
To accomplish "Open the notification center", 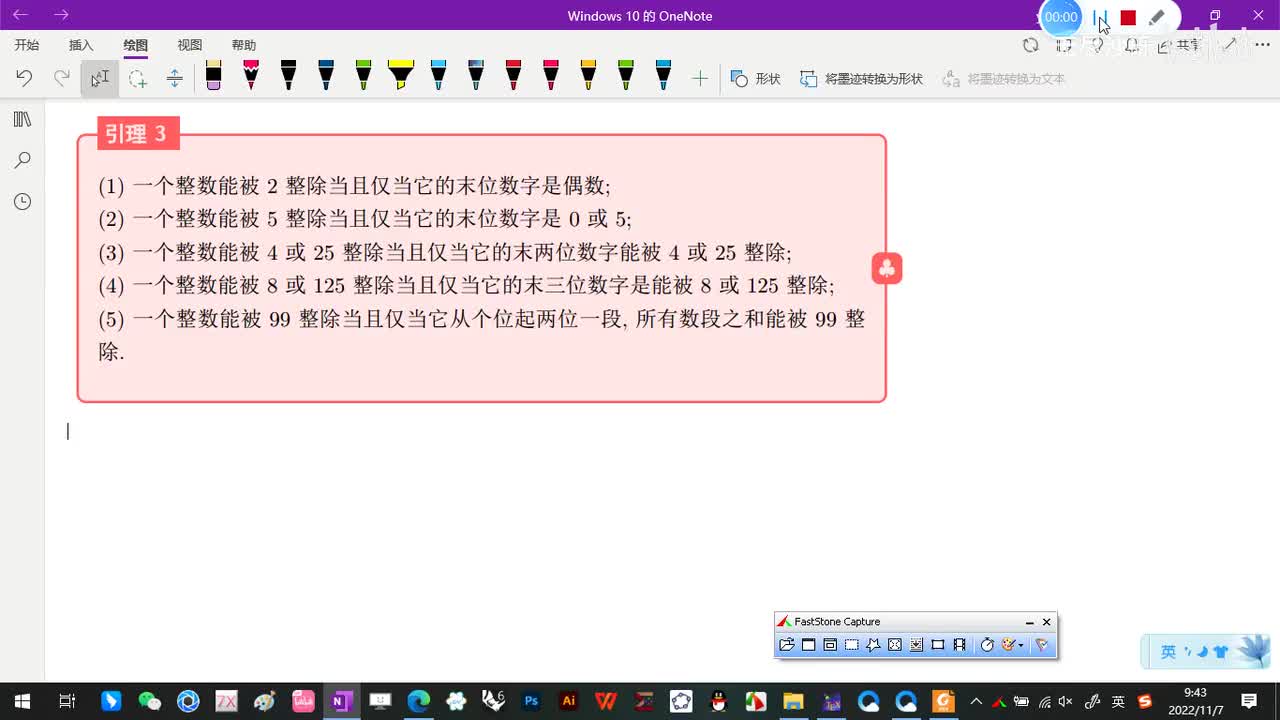I will 1249,701.
